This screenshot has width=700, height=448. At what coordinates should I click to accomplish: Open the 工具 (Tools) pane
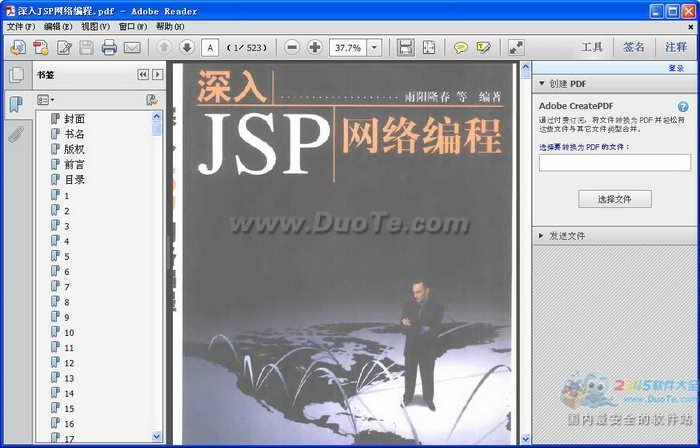(x=592, y=47)
